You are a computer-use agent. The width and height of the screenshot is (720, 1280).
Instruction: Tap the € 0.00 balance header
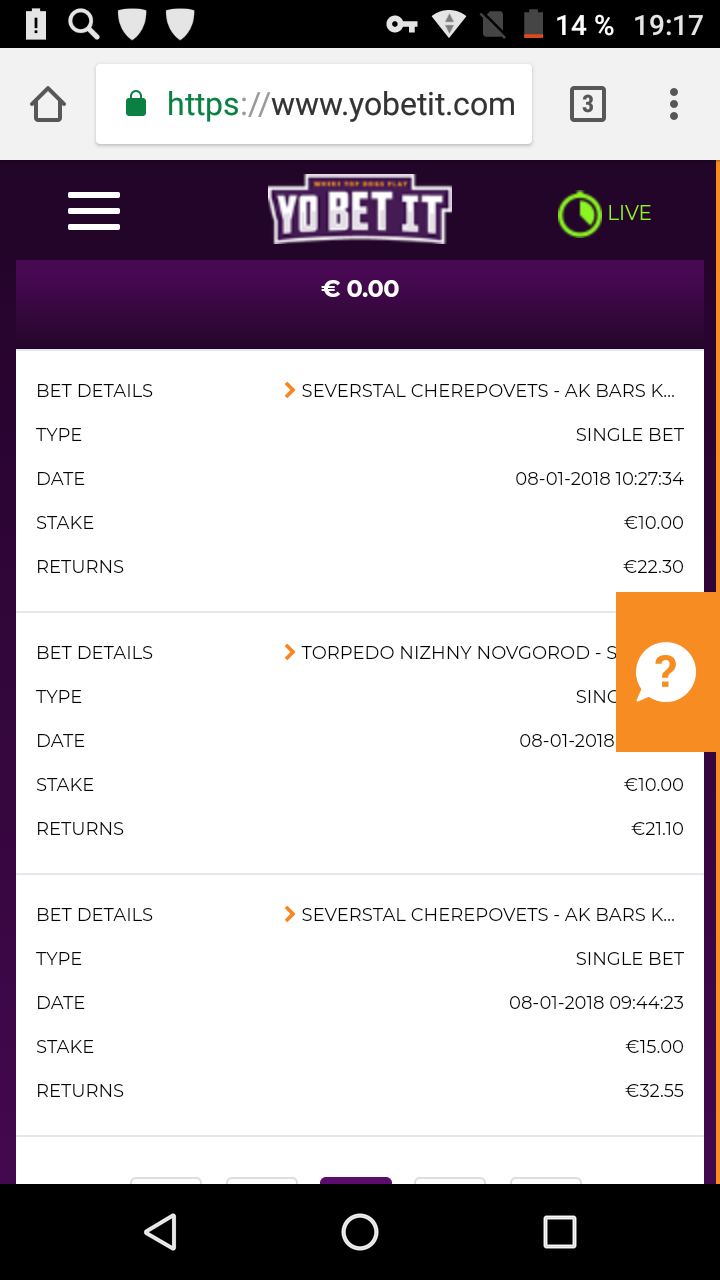pos(360,289)
